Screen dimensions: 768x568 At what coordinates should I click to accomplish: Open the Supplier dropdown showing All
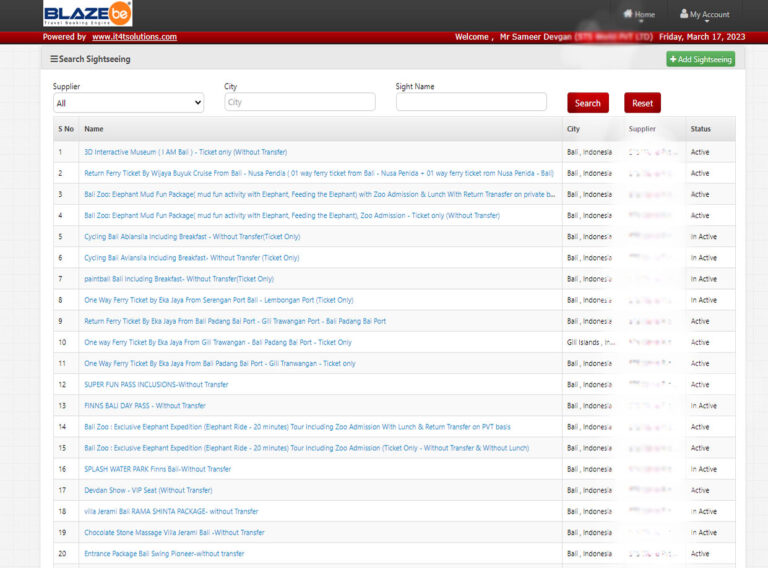click(x=128, y=103)
